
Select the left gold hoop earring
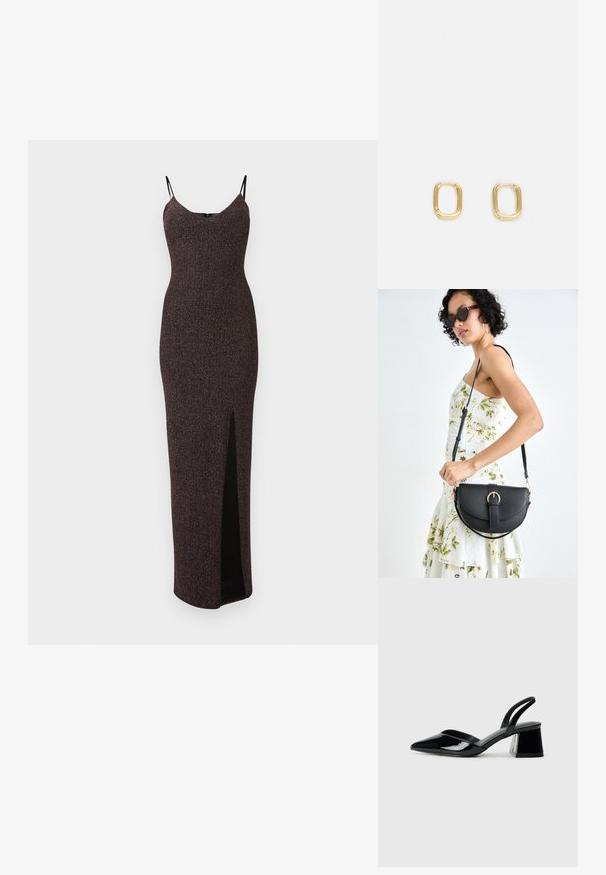(x=448, y=201)
